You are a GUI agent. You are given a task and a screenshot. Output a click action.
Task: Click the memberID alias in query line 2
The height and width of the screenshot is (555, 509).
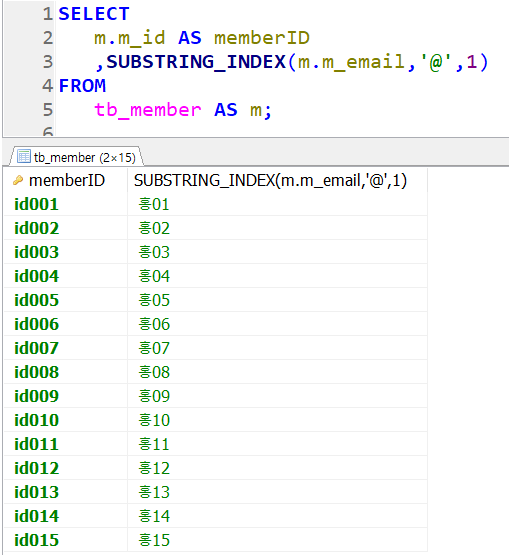262,38
